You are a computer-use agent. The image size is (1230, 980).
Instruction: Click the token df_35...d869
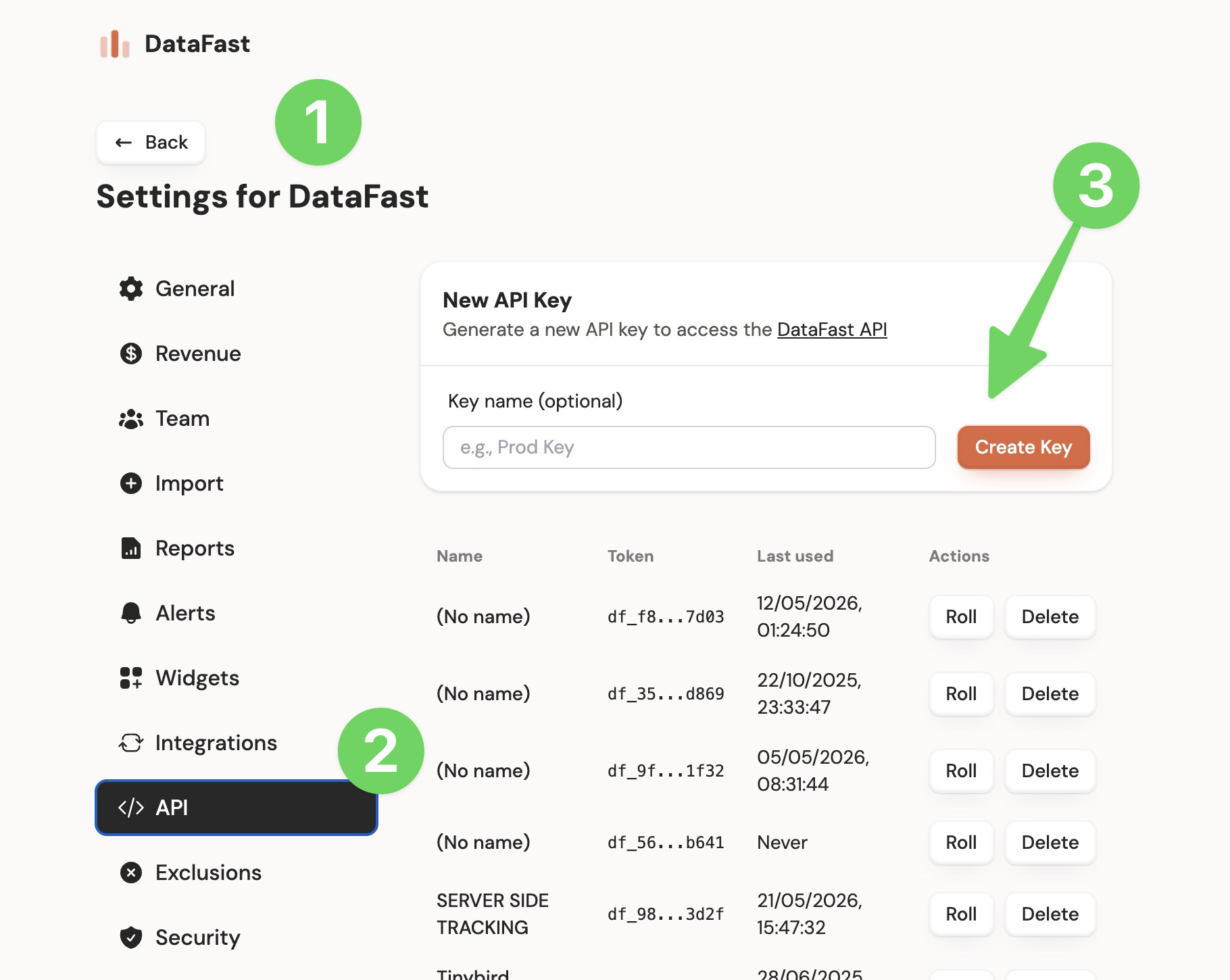pyautogui.click(x=666, y=694)
